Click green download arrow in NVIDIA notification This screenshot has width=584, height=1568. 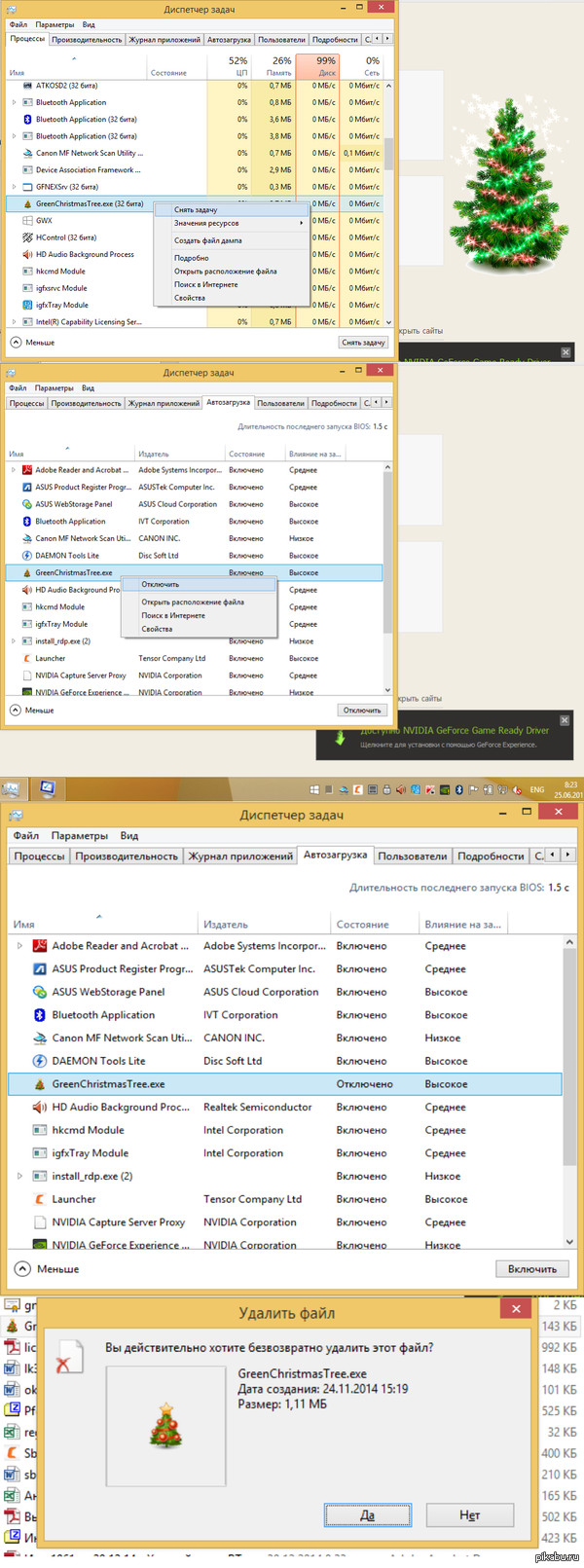click(340, 738)
